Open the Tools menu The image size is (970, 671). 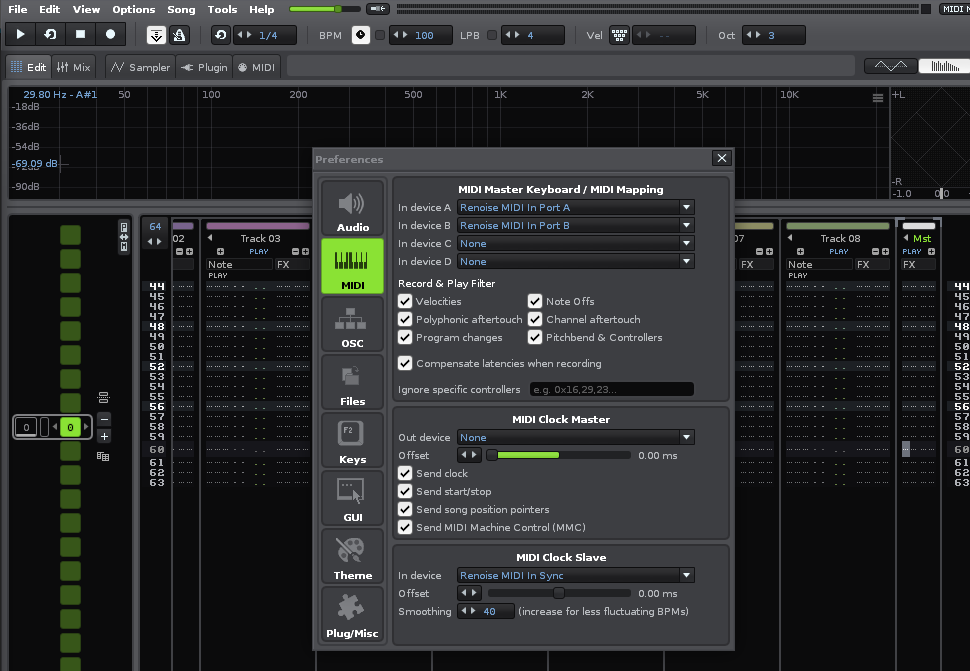(x=222, y=9)
